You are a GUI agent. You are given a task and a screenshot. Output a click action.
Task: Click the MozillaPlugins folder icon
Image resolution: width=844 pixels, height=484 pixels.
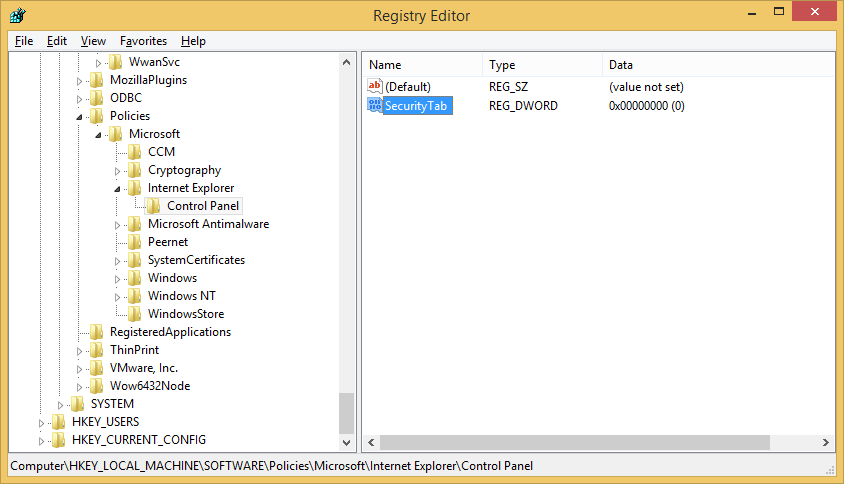[97, 80]
